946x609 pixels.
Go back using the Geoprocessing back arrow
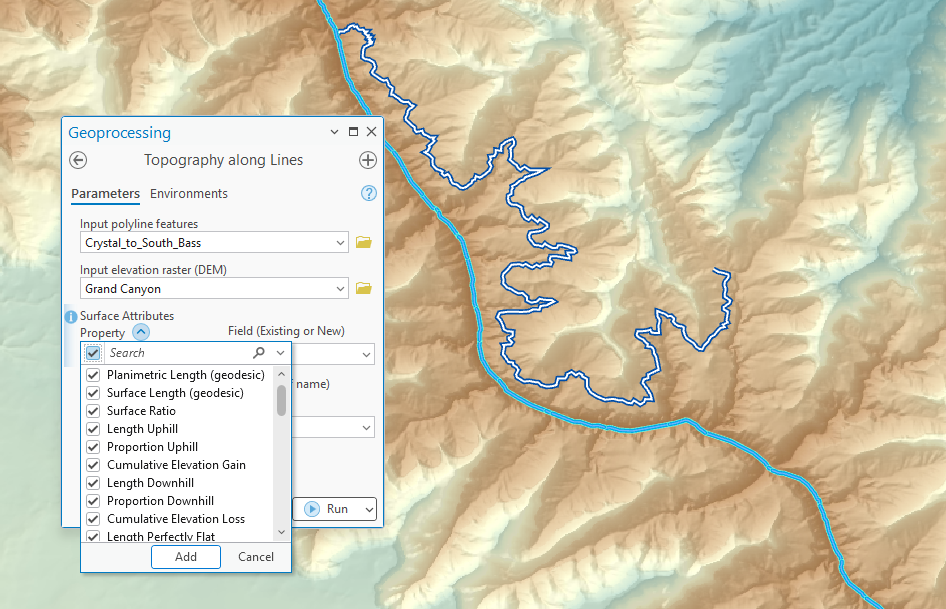78,160
